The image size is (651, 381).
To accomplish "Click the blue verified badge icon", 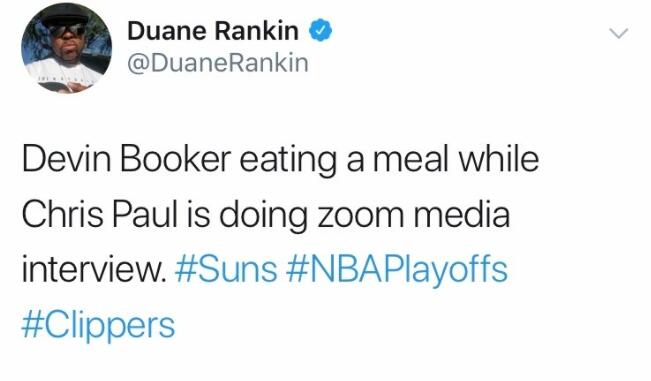I will (320, 30).
